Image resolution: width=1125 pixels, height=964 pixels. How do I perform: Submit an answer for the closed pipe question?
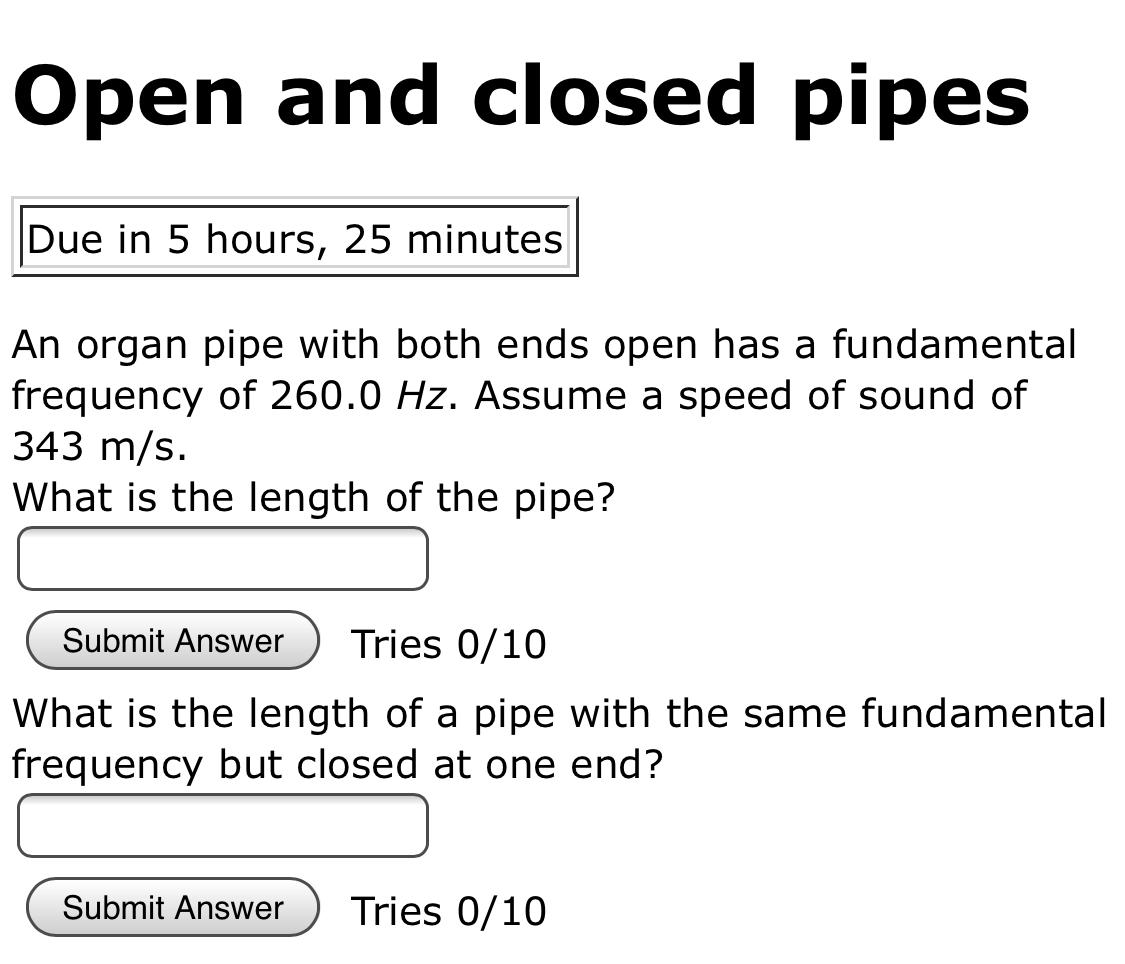click(x=170, y=908)
